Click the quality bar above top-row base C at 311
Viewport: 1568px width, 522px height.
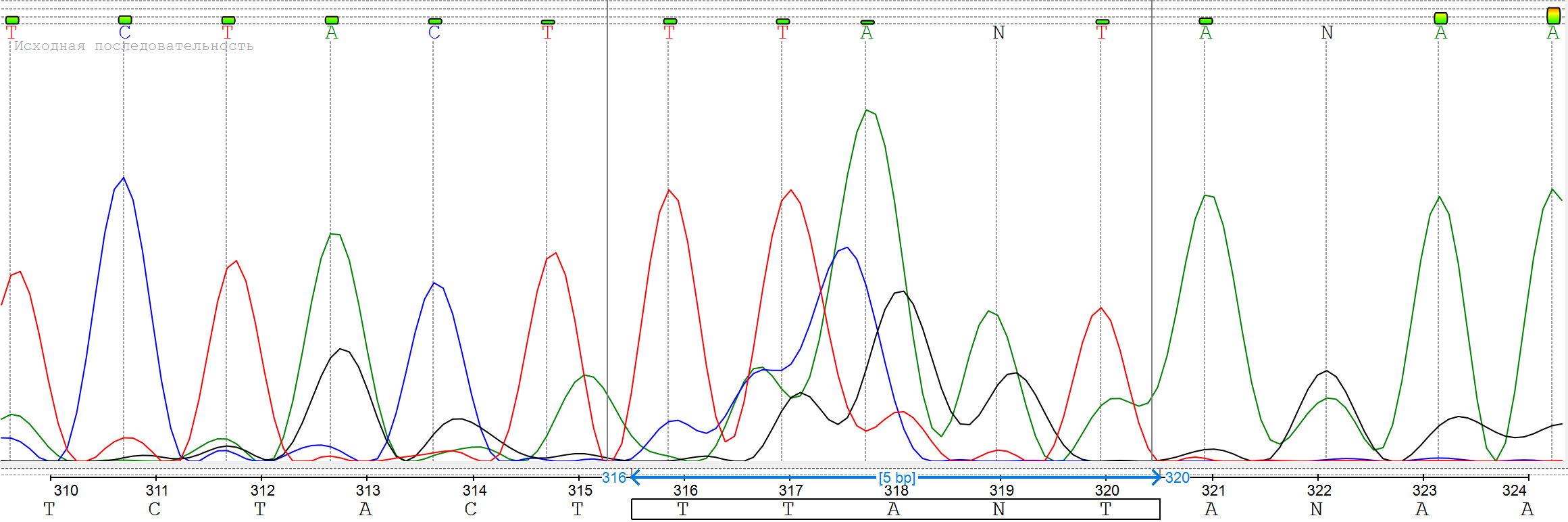tap(125, 20)
